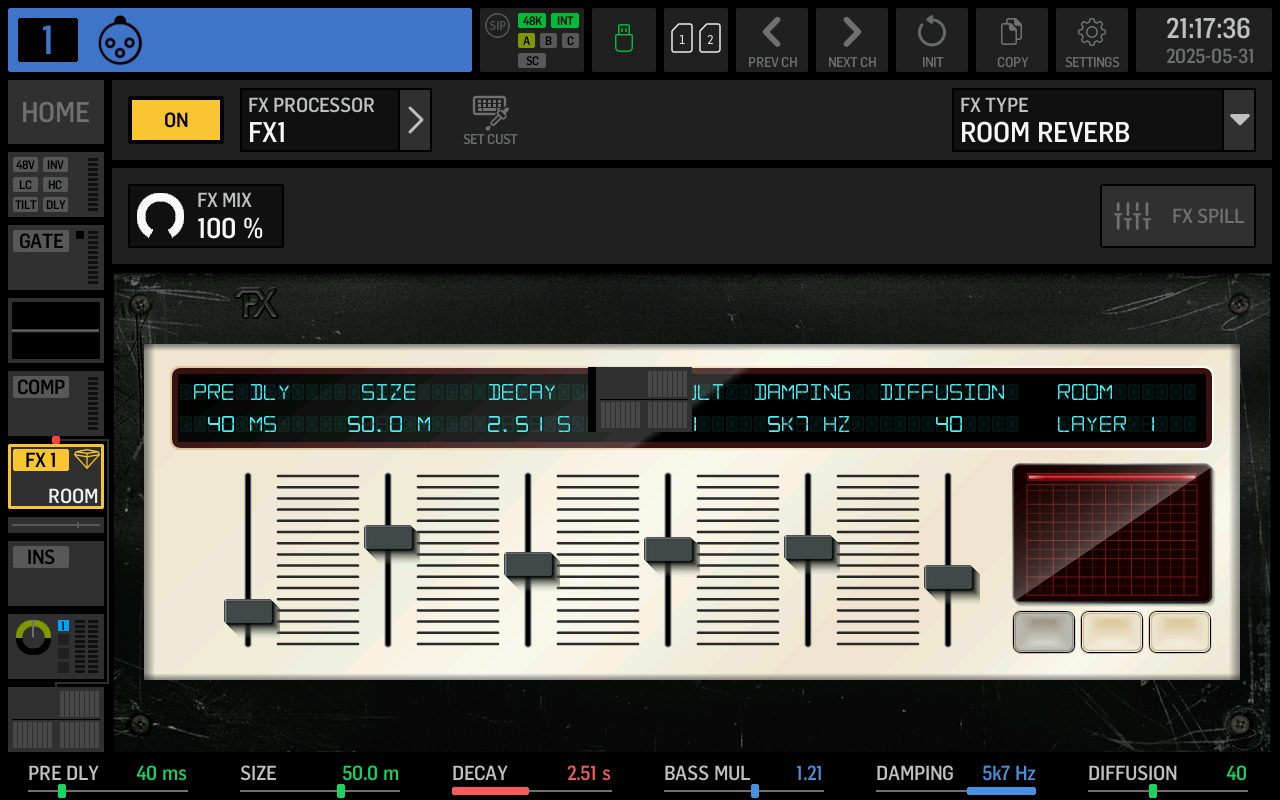
Task: Go to the HOME screen
Action: [55, 112]
